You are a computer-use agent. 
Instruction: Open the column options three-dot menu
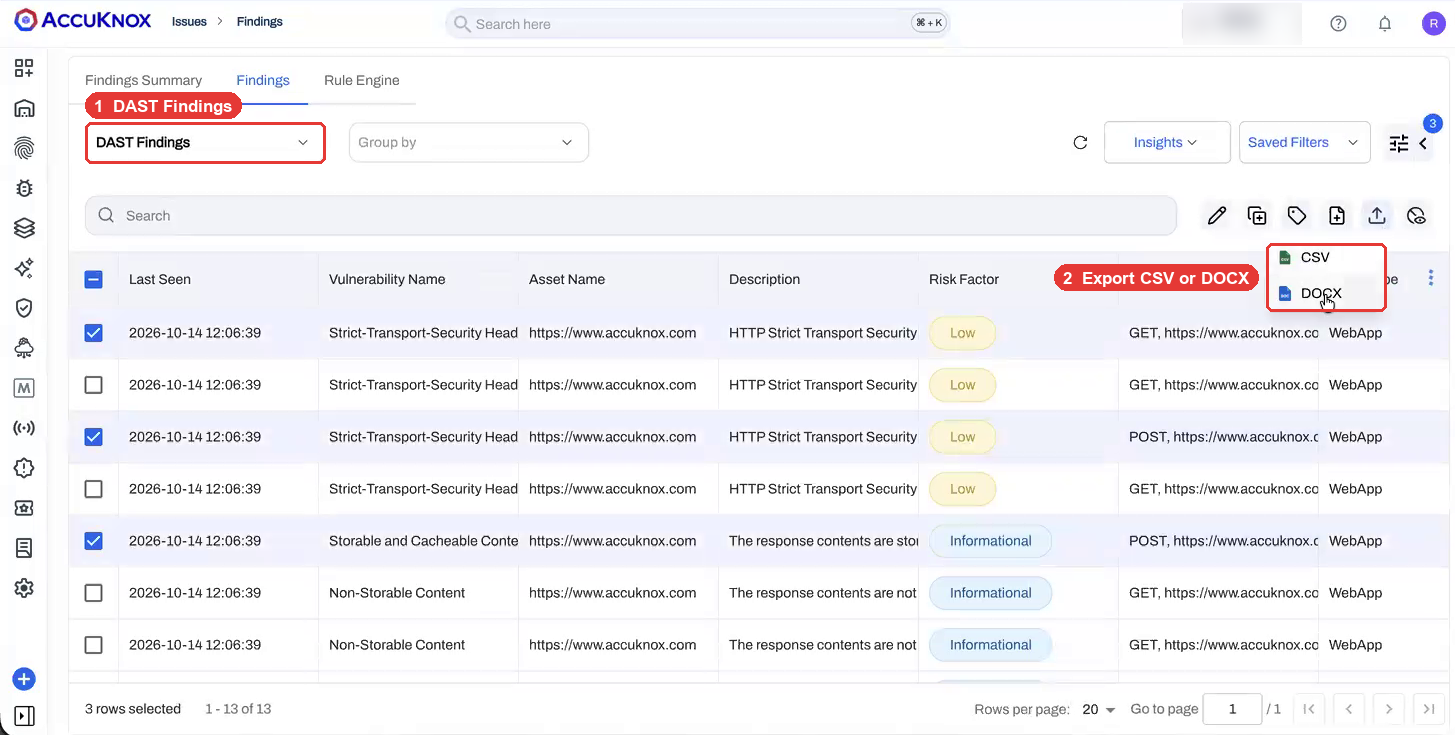pyautogui.click(x=1431, y=278)
